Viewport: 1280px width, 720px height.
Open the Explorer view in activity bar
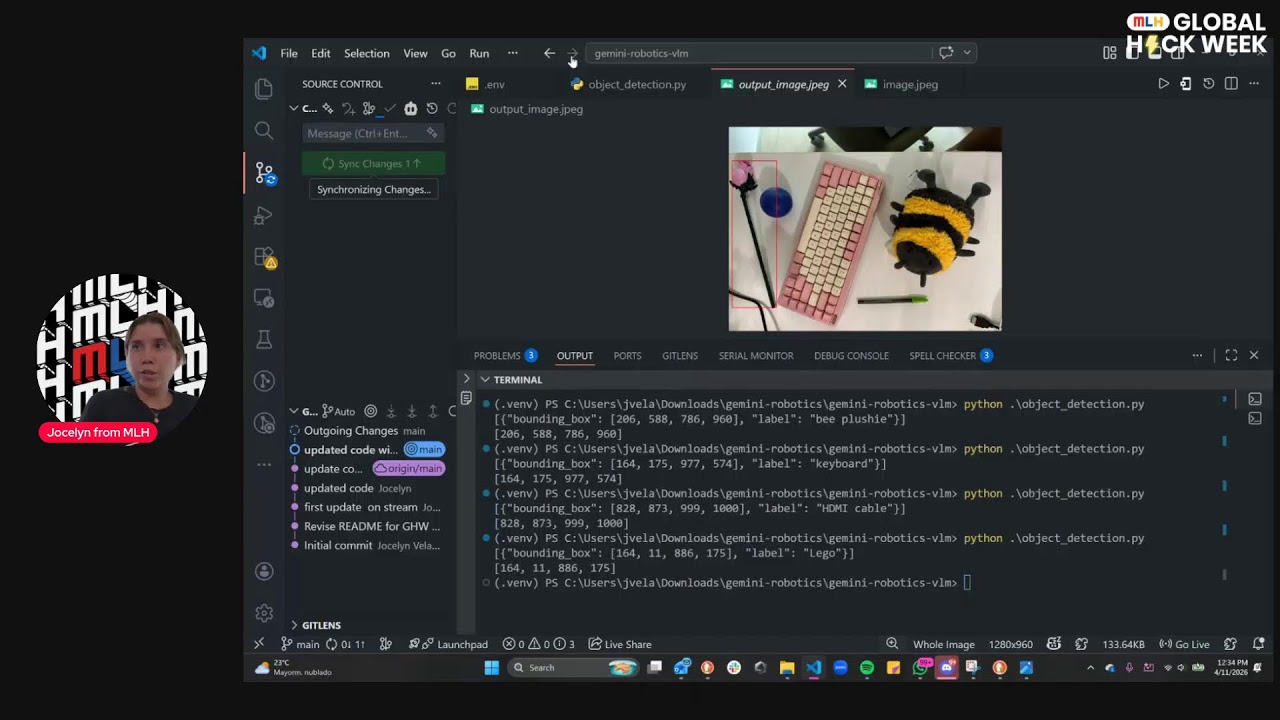[x=264, y=89]
